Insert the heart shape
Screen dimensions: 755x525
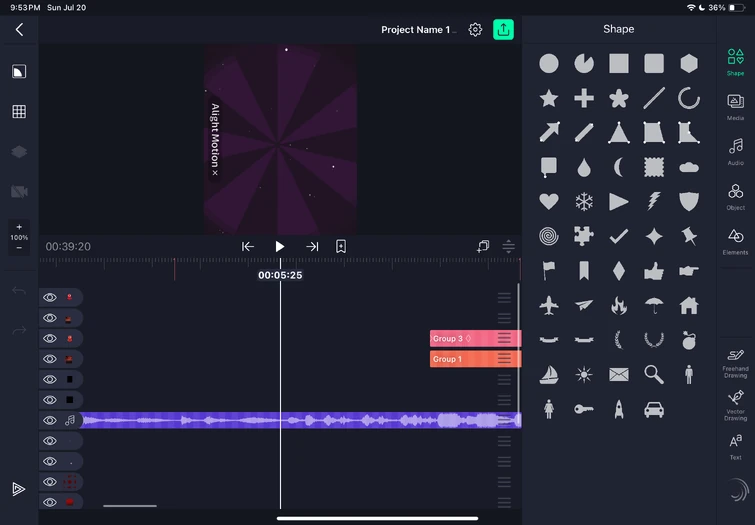pos(549,201)
